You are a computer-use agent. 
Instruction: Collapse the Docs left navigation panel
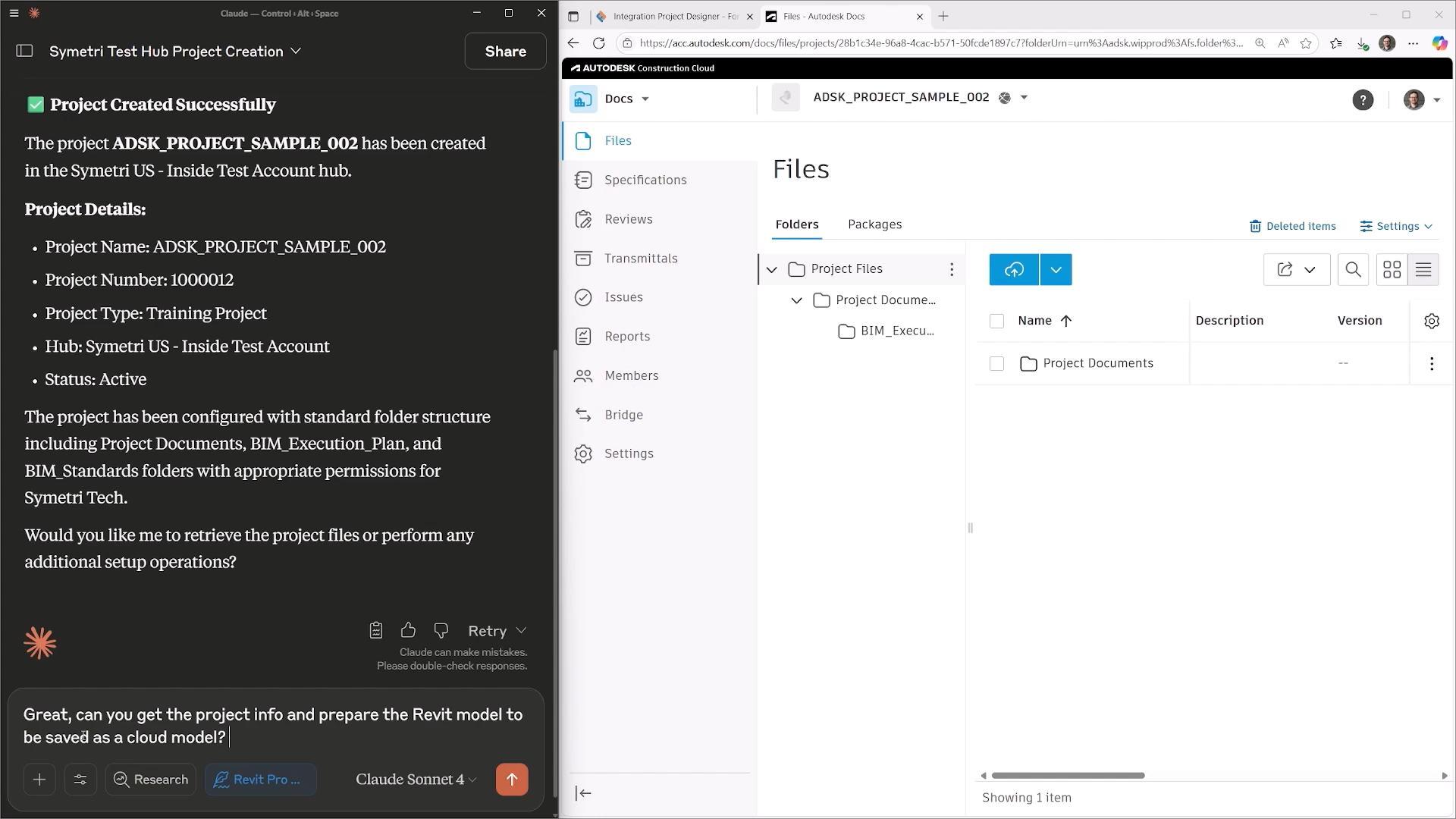pyautogui.click(x=583, y=793)
